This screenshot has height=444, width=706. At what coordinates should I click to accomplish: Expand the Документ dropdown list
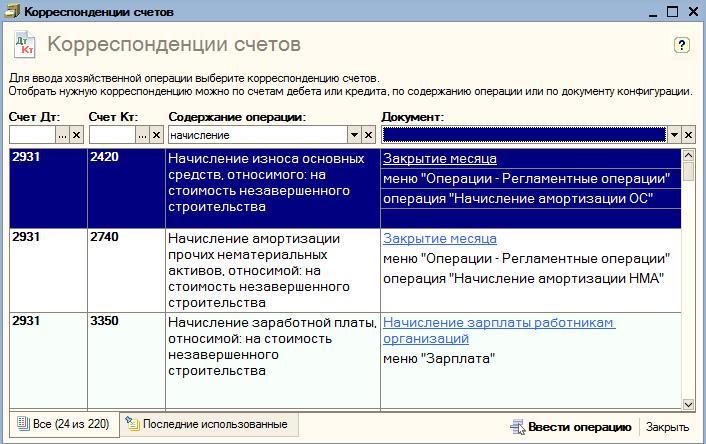tap(674, 135)
